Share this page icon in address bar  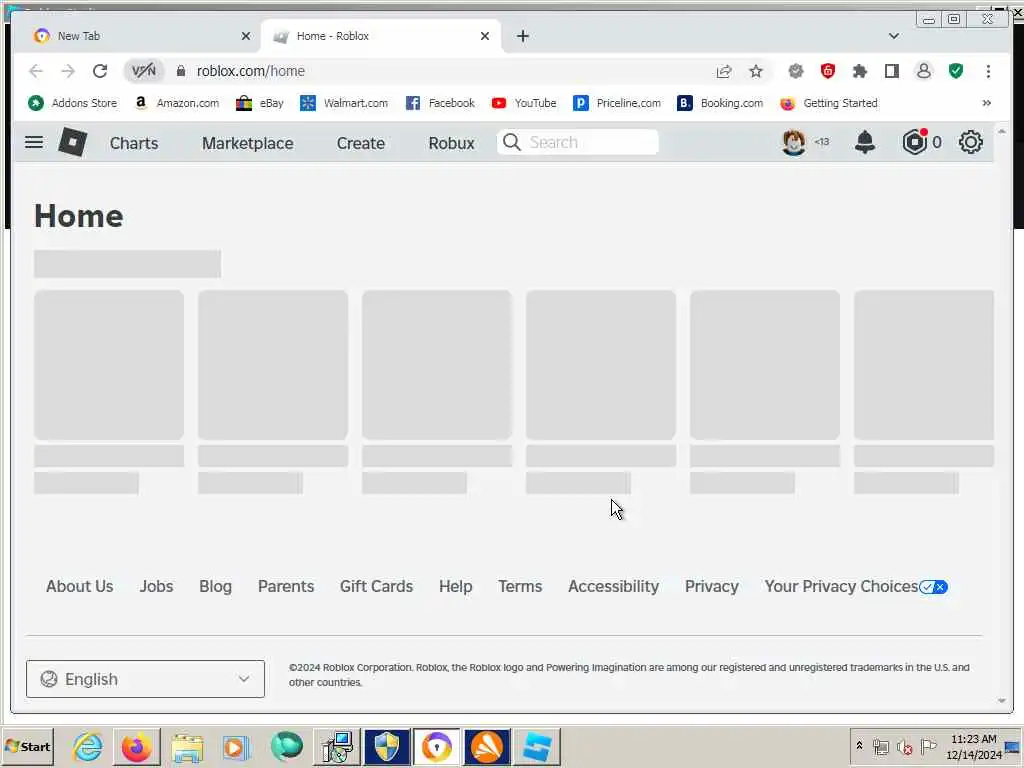pos(724,71)
